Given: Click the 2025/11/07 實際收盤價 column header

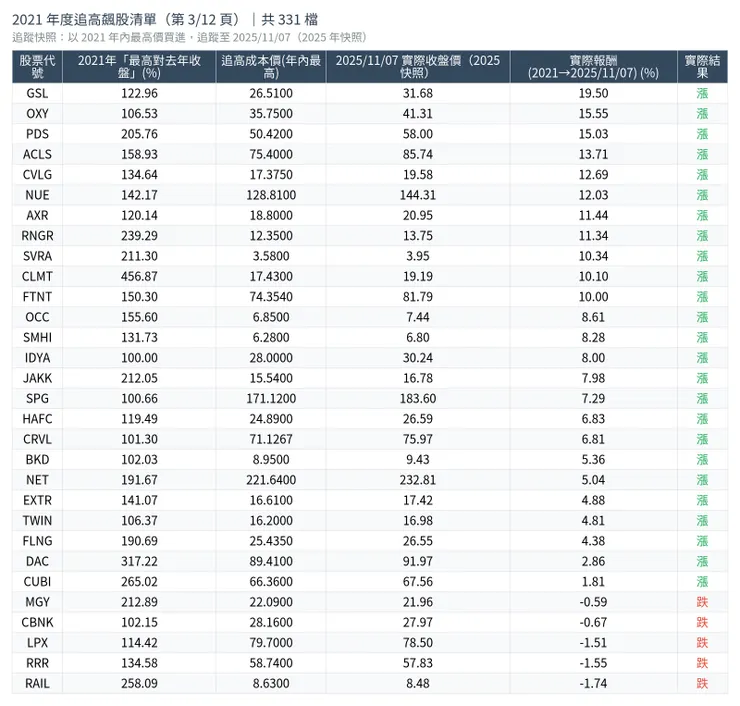Looking at the screenshot, I should 417,67.
